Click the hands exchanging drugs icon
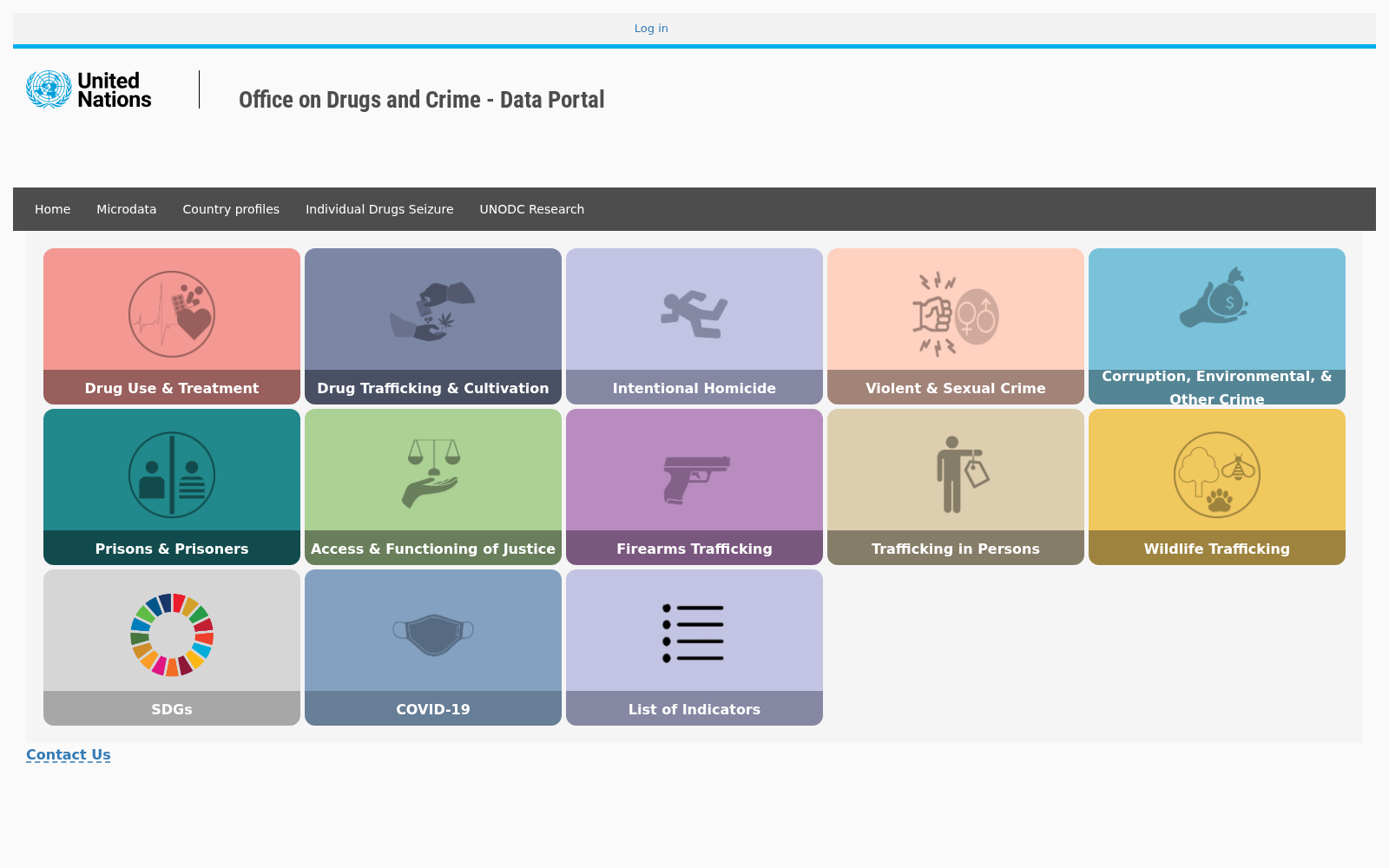This screenshot has width=1389, height=868. pos(432,311)
